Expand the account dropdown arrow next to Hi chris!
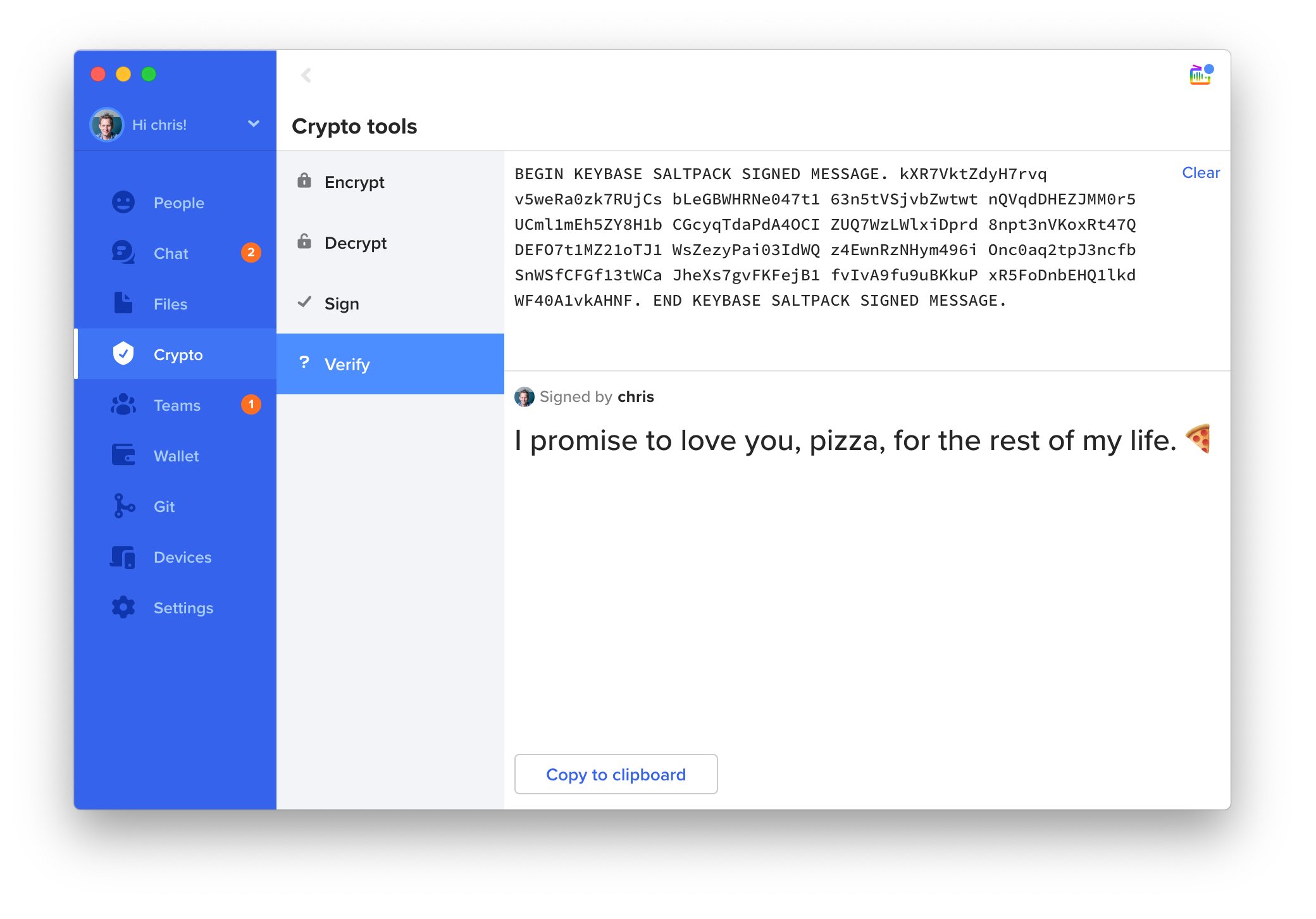This screenshot has height=919, width=1316. pos(254,124)
